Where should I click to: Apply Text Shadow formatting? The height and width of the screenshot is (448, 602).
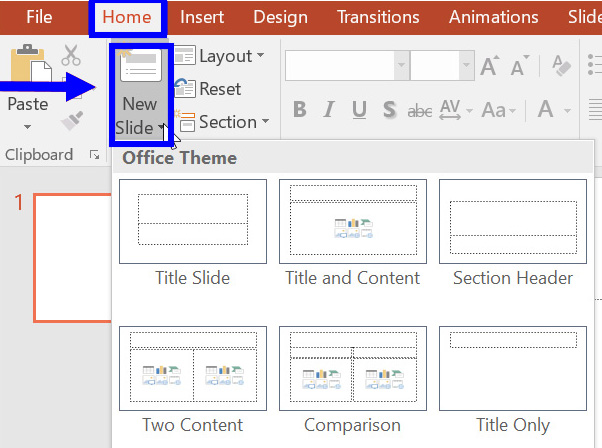pos(388,110)
